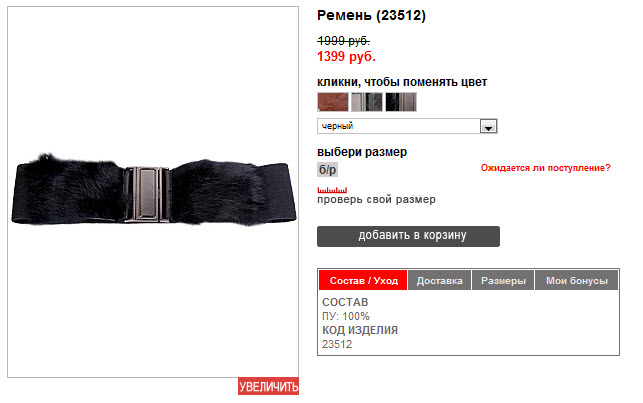Click the red sale price 1399 руб.

click(x=347, y=57)
